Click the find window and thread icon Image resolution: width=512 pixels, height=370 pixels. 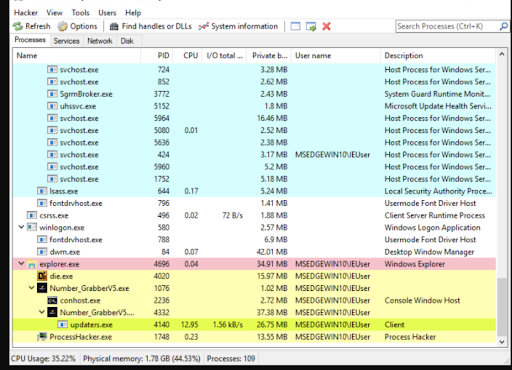tap(311, 26)
